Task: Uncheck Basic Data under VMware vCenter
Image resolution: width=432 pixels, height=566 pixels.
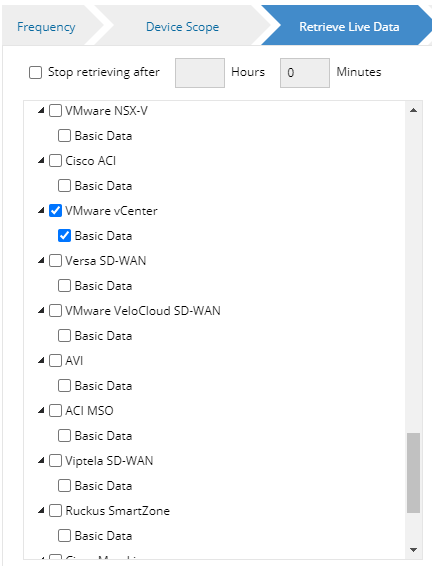Action: [x=64, y=236]
